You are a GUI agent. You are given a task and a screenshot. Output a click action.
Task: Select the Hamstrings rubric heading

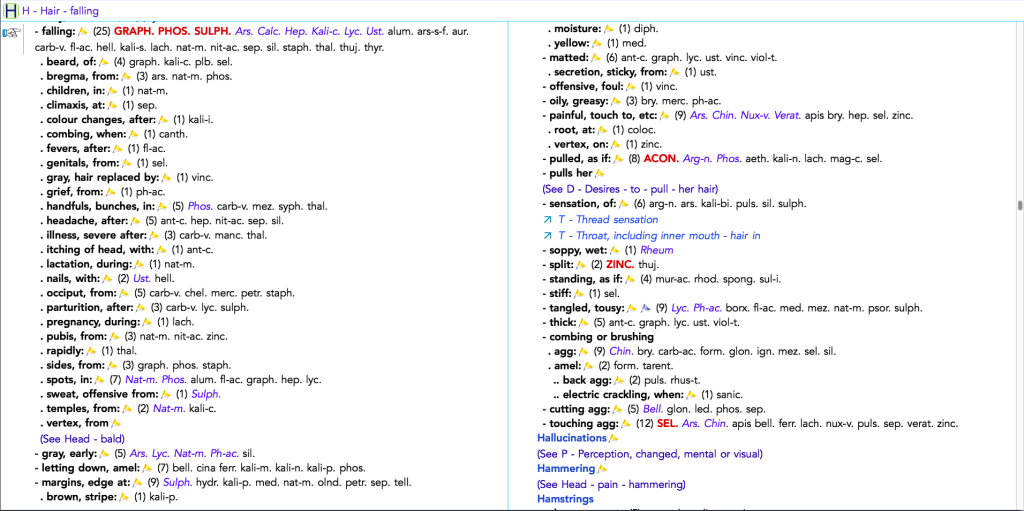[565, 499]
